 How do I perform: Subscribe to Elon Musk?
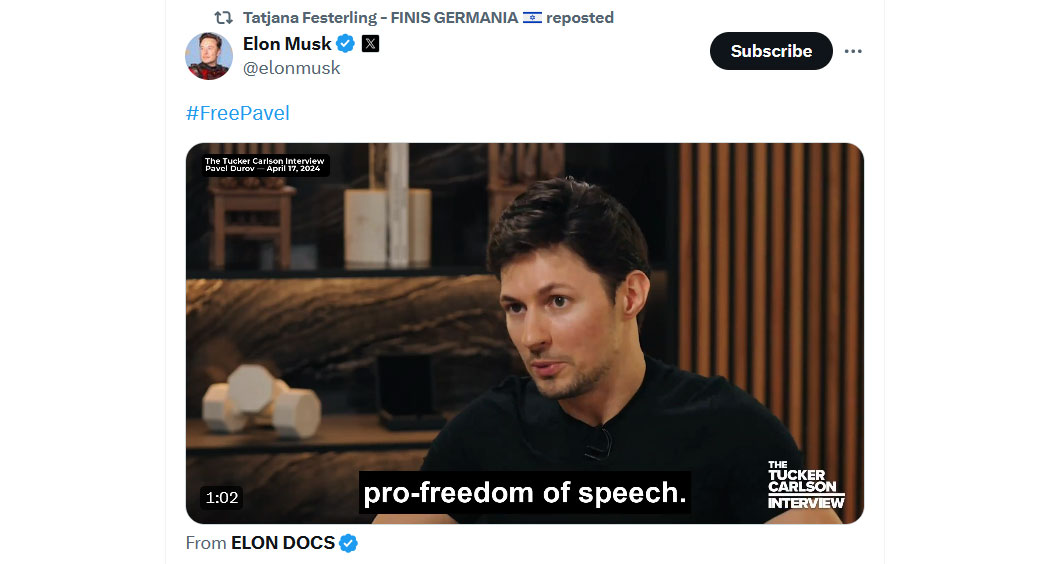(771, 51)
